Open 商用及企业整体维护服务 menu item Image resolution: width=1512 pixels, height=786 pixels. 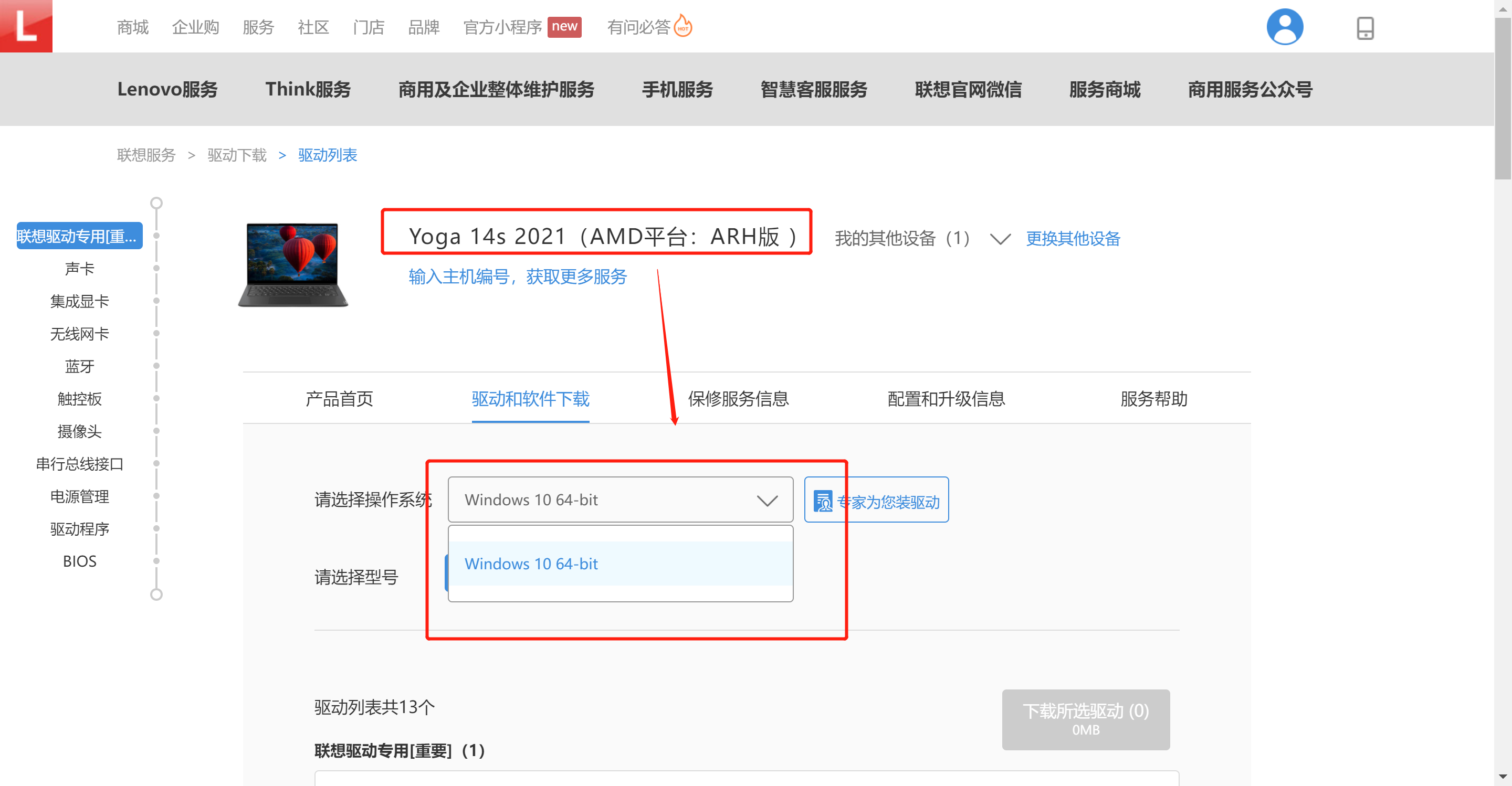[496, 89]
